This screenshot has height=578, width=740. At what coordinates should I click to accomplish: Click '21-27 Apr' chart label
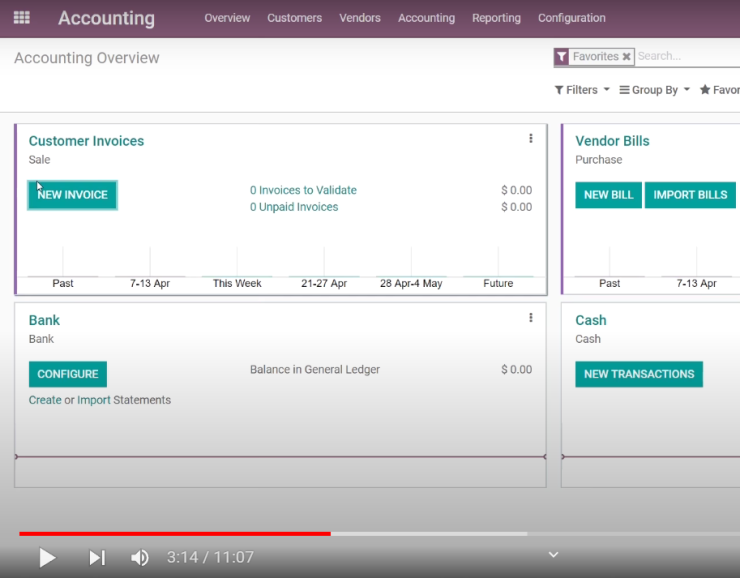324,283
